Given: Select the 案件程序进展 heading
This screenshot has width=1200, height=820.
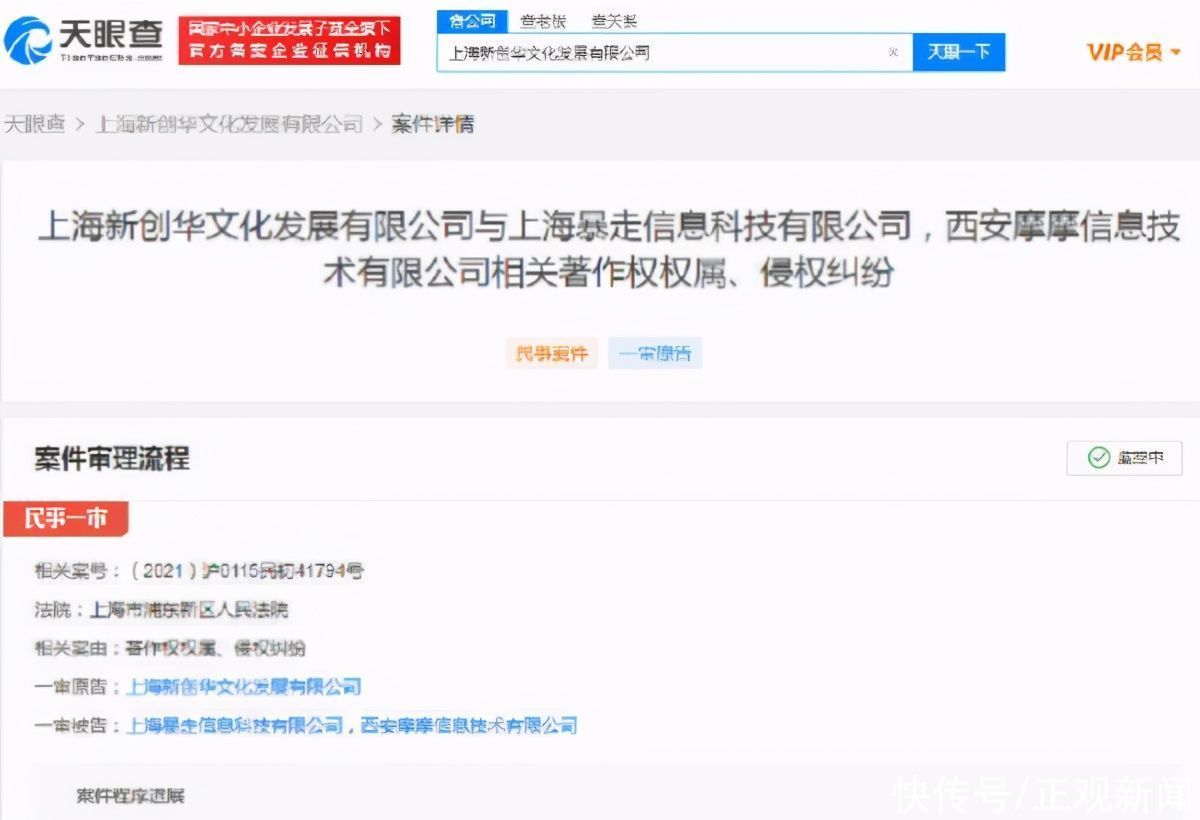Looking at the screenshot, I should click(131, 796).
